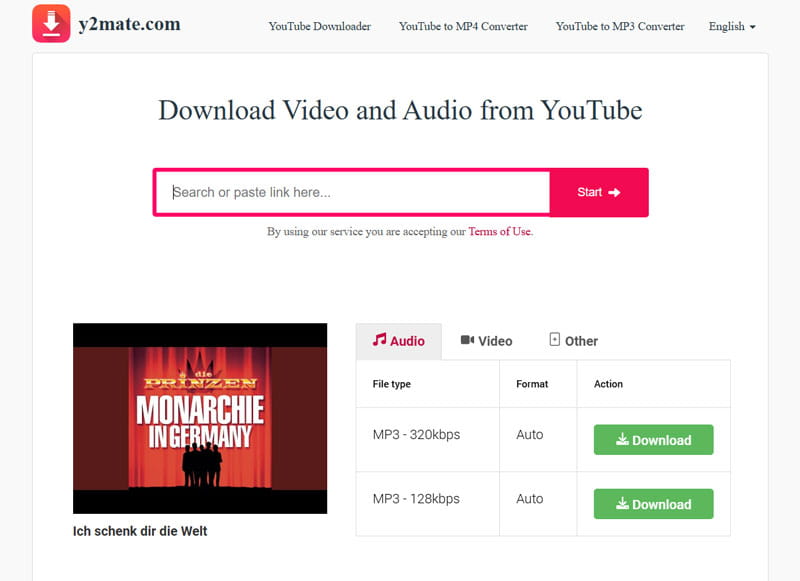This screenshot has height=581, width=800.
Task: Open the Terms of Use link
Action: (499, 231)
